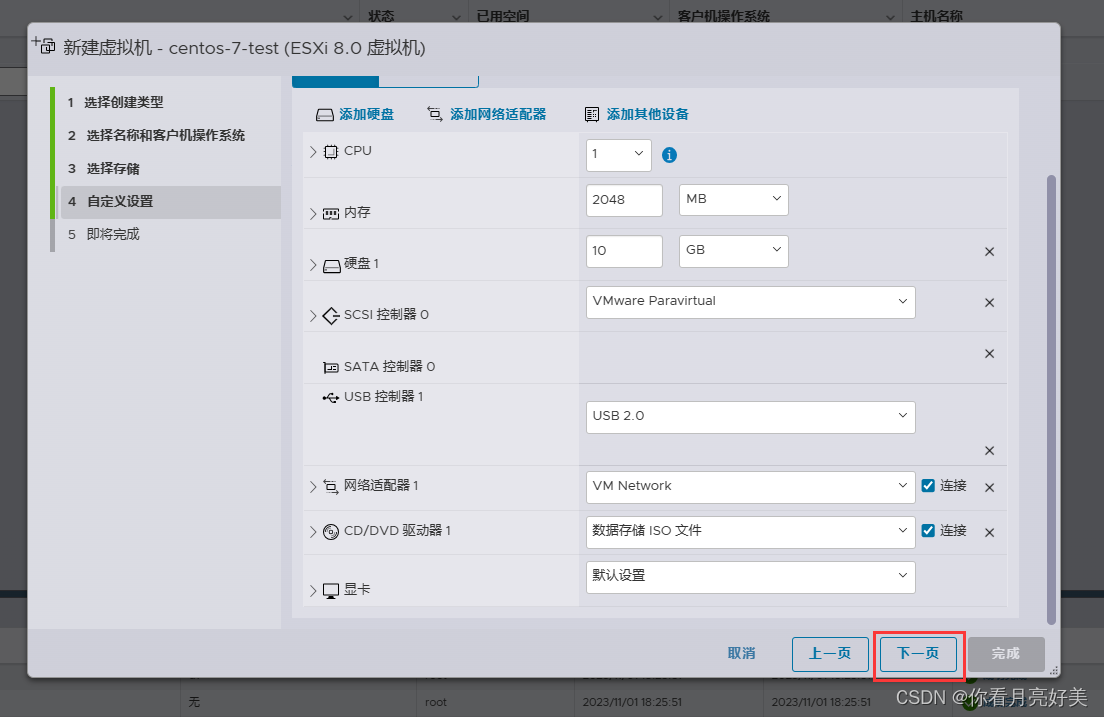The width and height of the screenshot is (1104, 717).
Task: Sort by host name column in background
Action: (x=936, y=16)
